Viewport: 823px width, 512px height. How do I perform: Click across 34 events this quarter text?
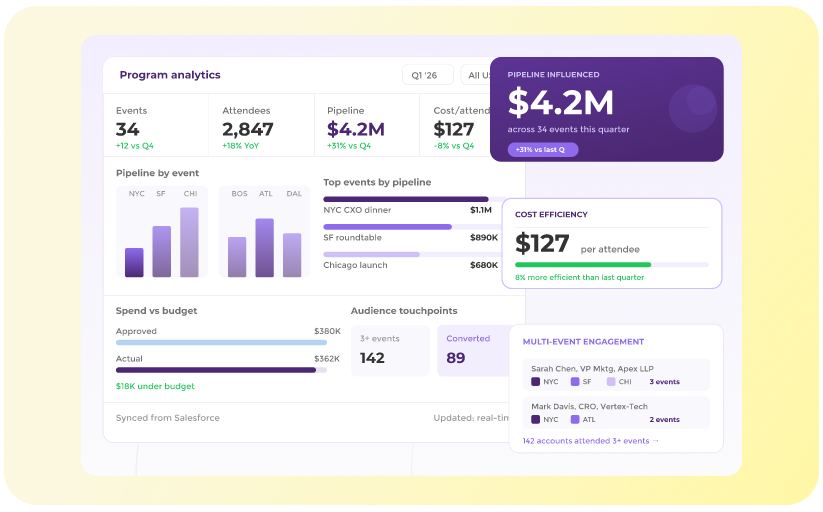pos(568,129)
